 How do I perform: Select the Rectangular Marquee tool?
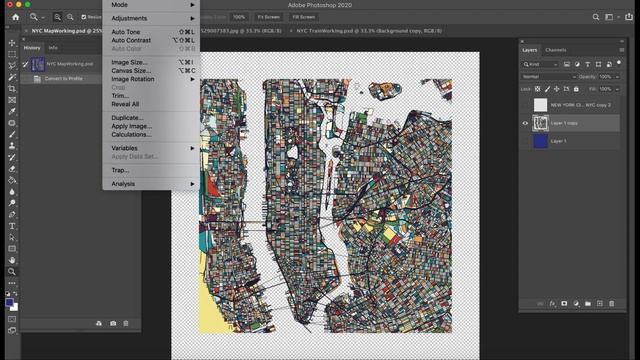click(x=12, y=54)
